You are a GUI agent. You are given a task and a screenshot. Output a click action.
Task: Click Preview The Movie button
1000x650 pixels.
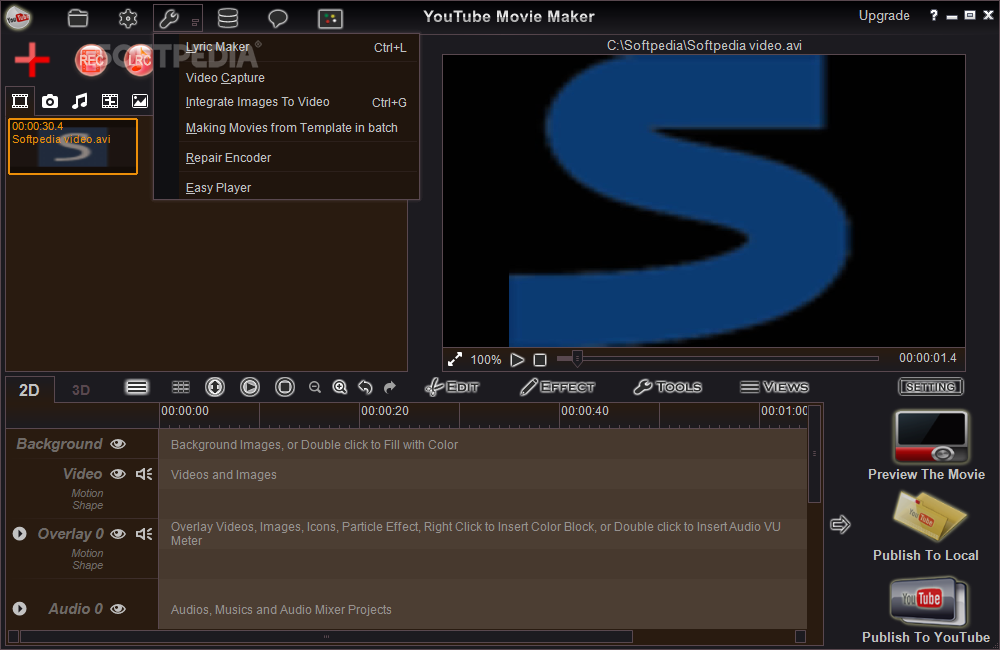[927, 446]
